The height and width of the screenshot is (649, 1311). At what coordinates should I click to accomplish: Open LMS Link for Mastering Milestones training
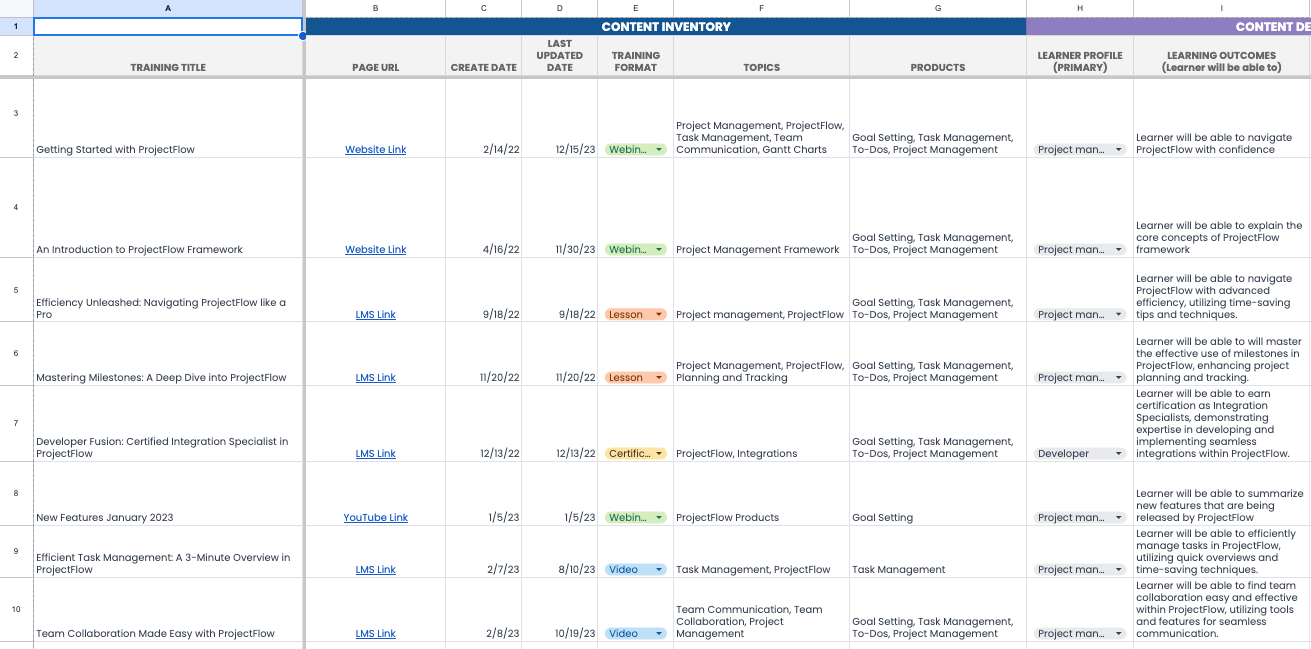(x=375, y=378)
